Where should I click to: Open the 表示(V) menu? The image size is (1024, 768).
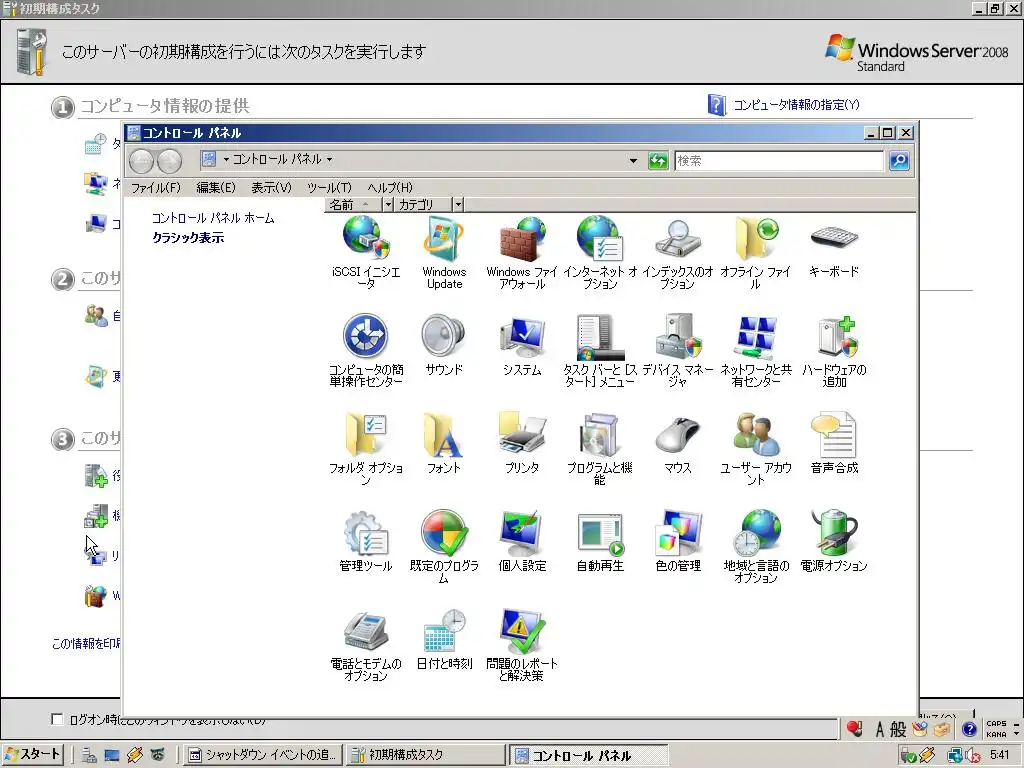[x=271, y=187]
